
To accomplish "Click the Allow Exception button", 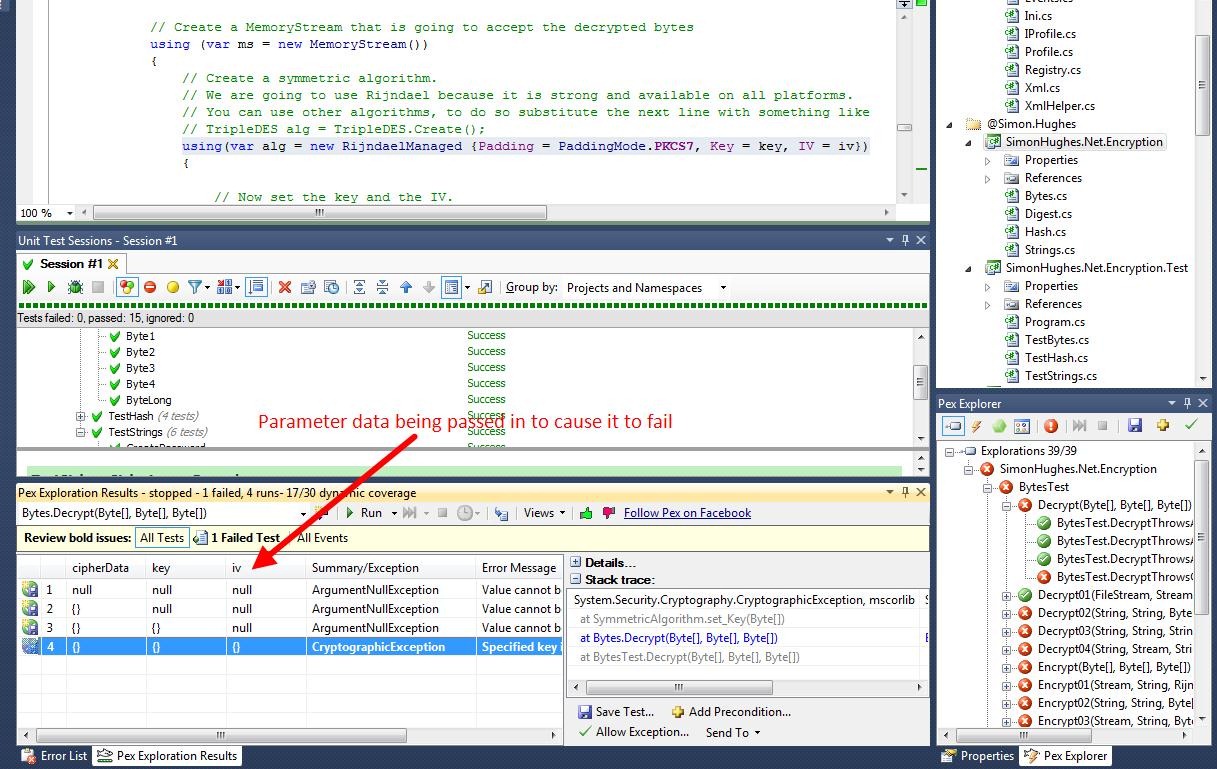I will (634, 732).
